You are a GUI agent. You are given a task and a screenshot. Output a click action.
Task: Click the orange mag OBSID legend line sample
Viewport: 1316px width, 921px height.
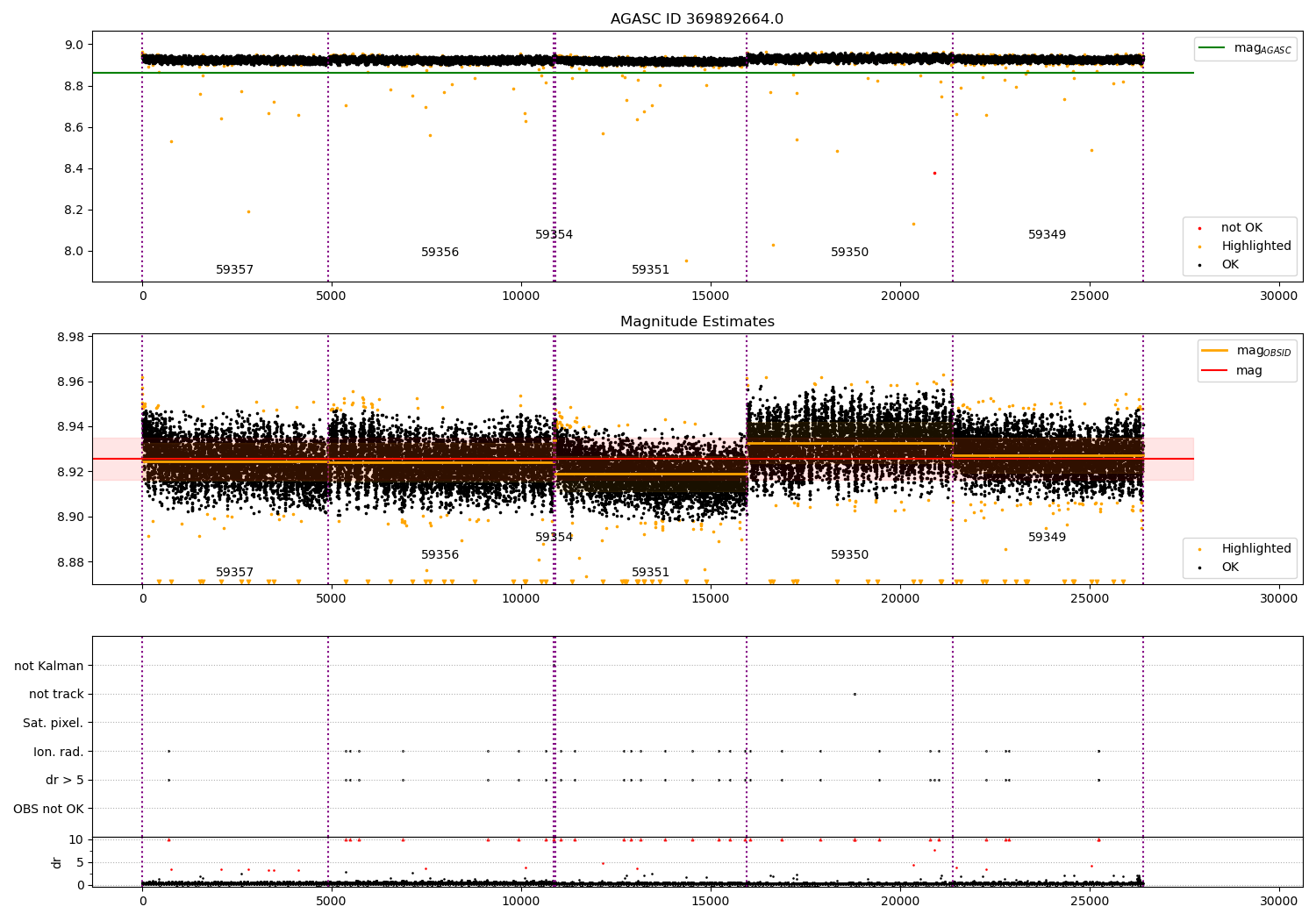click(1214, 351)
